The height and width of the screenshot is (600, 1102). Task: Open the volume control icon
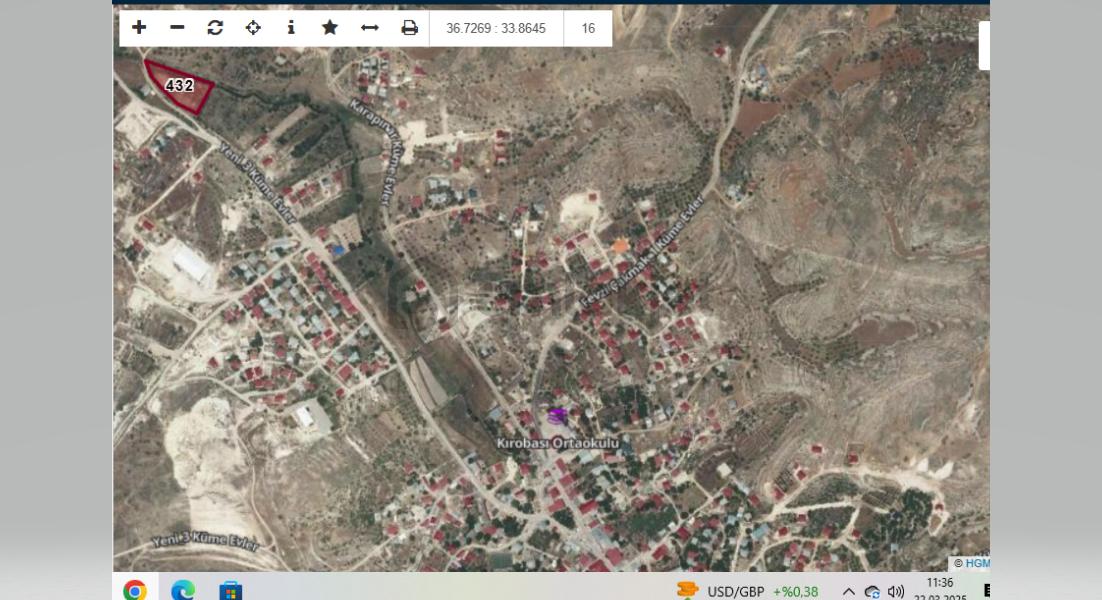pyautogui.click(x=896, y=592)
